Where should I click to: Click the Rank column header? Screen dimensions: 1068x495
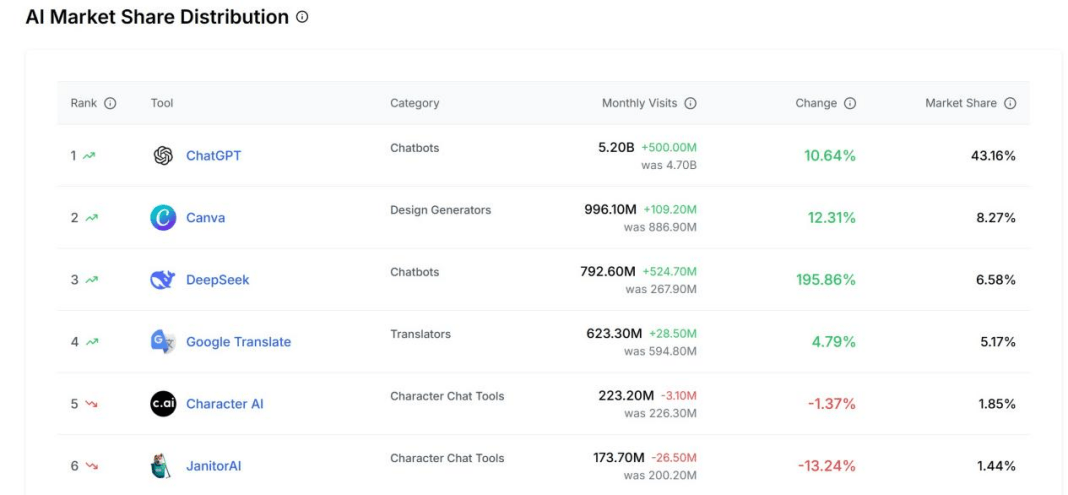[x=84, y=103]
